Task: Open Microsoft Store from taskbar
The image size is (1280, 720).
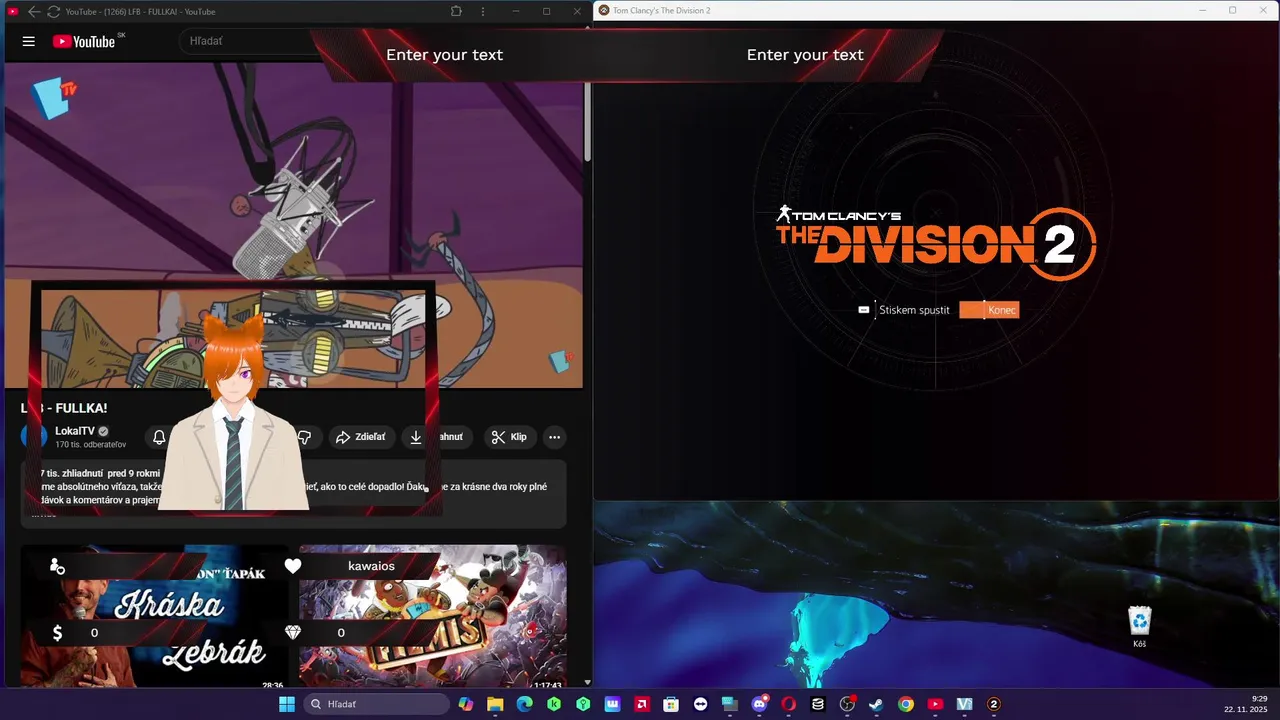Action: tap(671, 704)
